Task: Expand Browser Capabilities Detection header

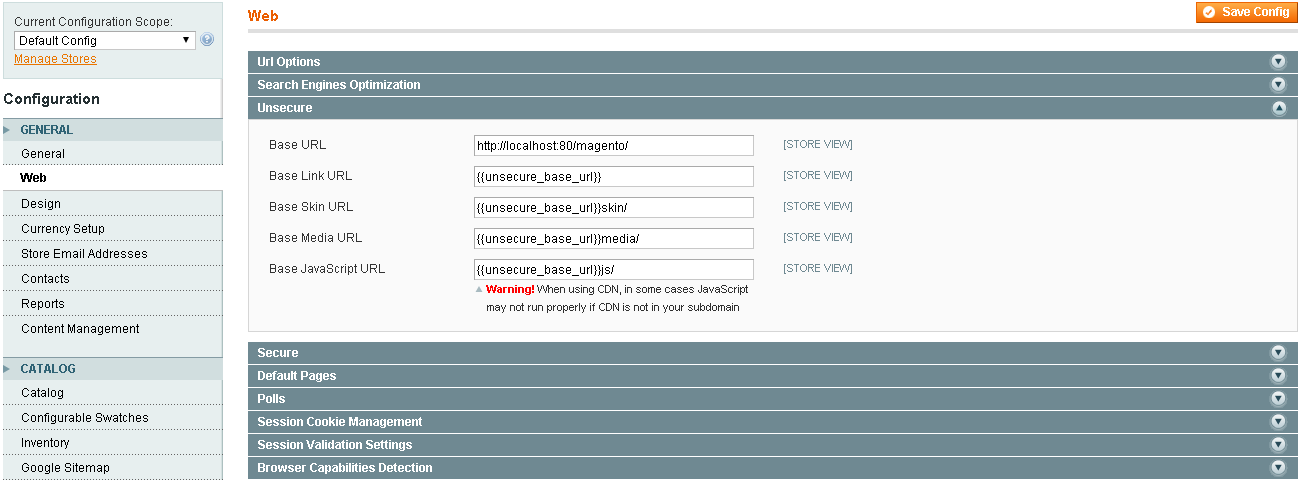Action: point(344,468)
